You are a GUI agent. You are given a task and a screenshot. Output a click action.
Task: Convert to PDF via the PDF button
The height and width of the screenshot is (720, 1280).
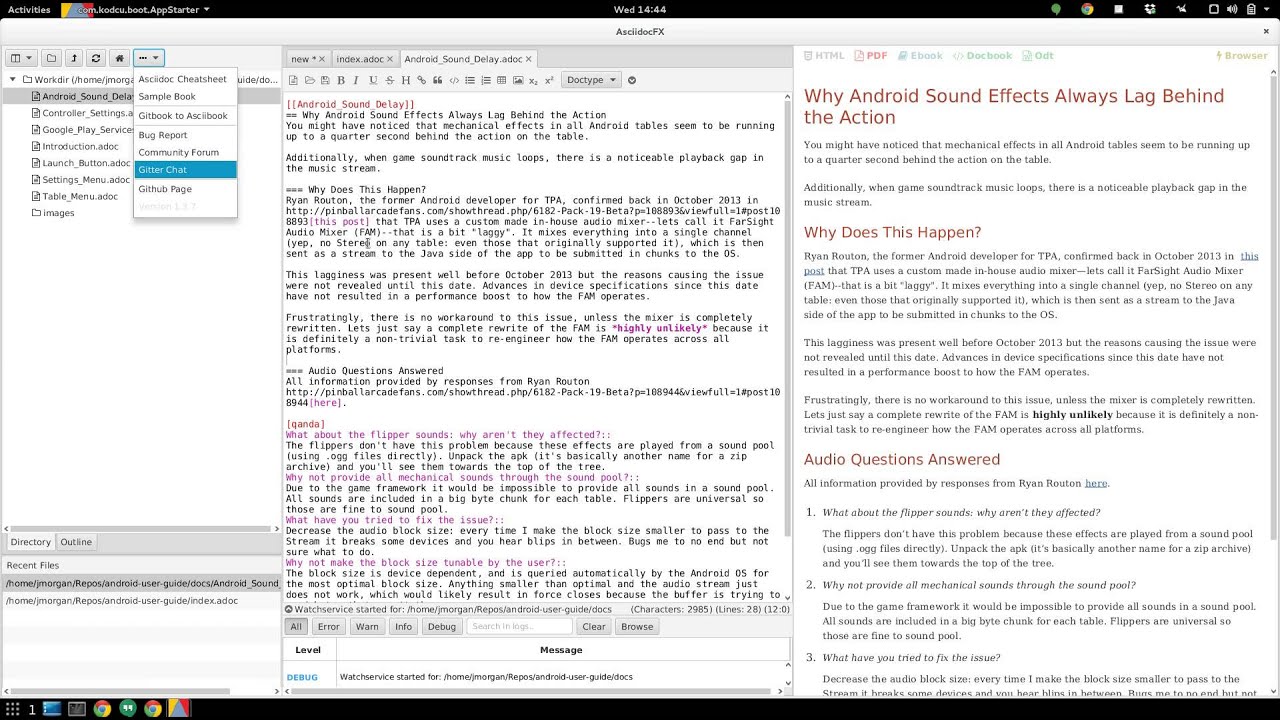[x=870, y=56]
